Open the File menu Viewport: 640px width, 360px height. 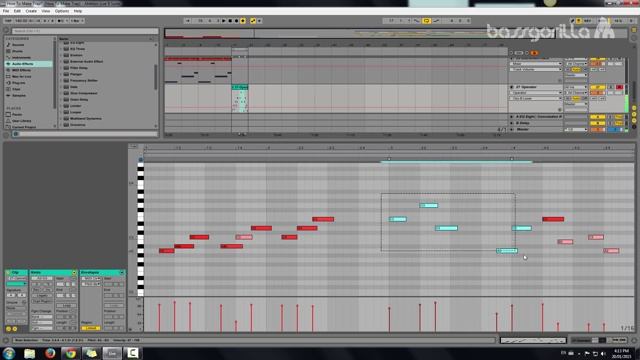pyautogui.click(x=6, y=11)
